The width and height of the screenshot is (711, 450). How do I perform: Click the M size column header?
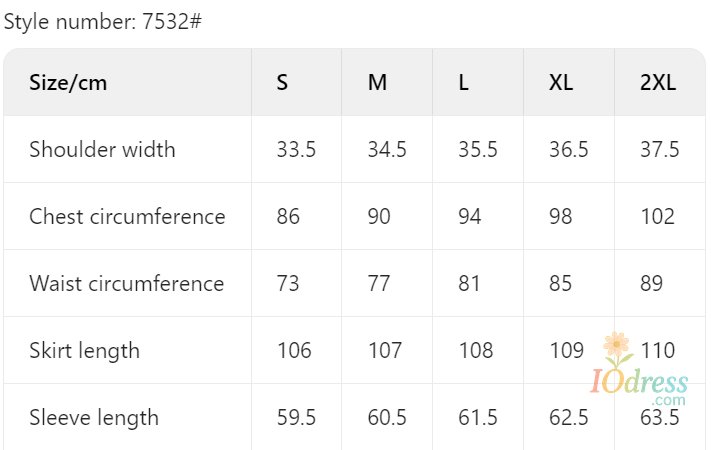click(x=377, y=83)
